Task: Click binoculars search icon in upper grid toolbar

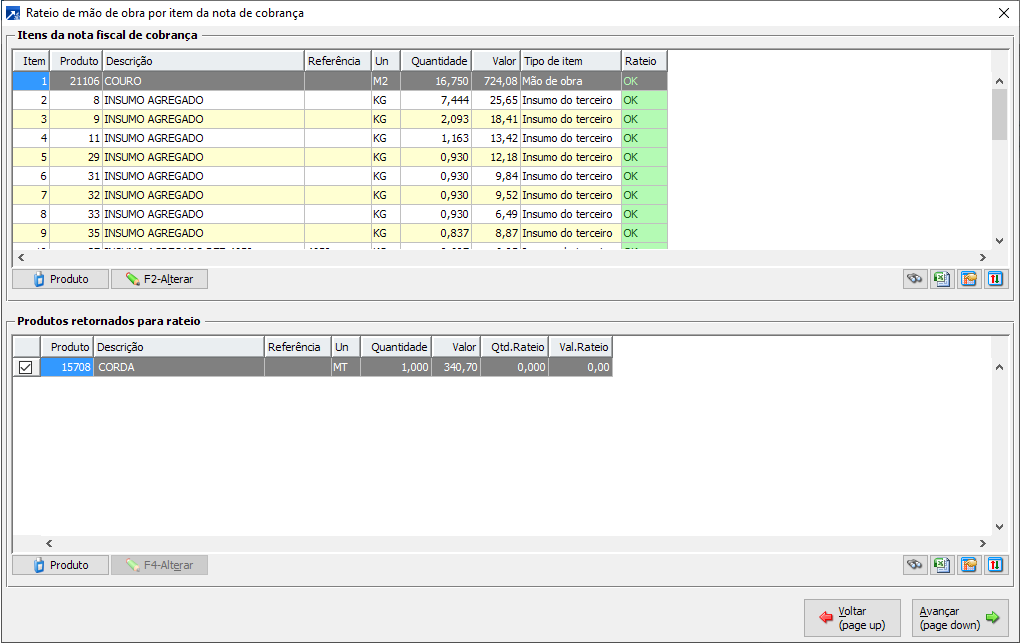Action: point(915,279)
